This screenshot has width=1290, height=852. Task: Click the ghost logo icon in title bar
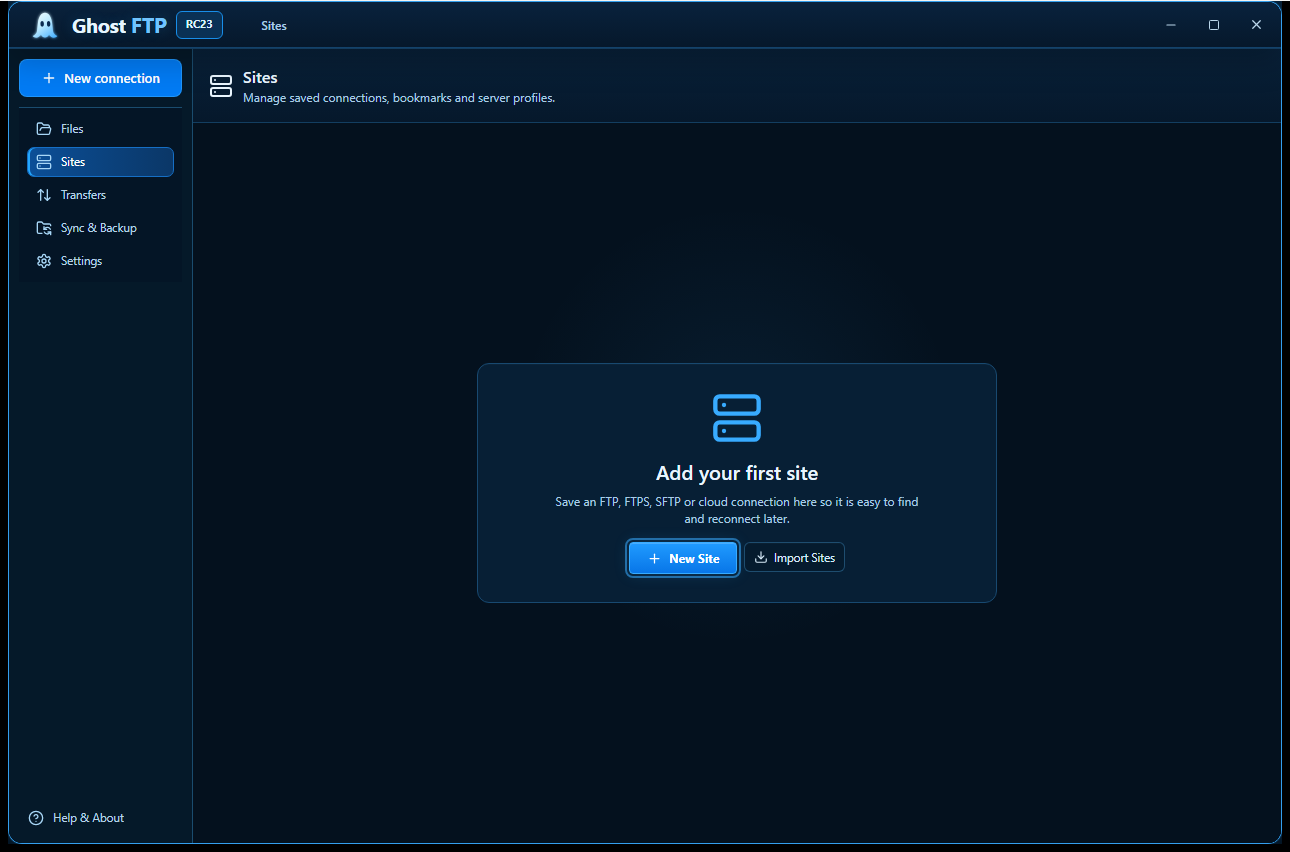point(45,25)
